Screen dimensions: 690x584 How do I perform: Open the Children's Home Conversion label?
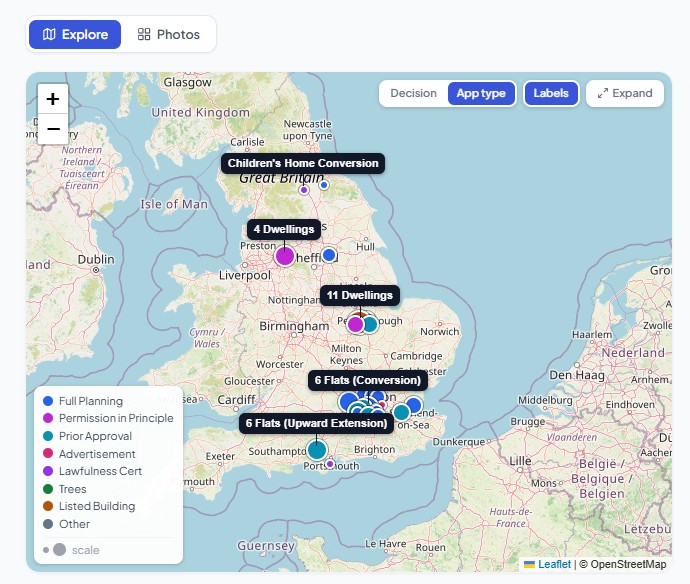pos(303,163)
